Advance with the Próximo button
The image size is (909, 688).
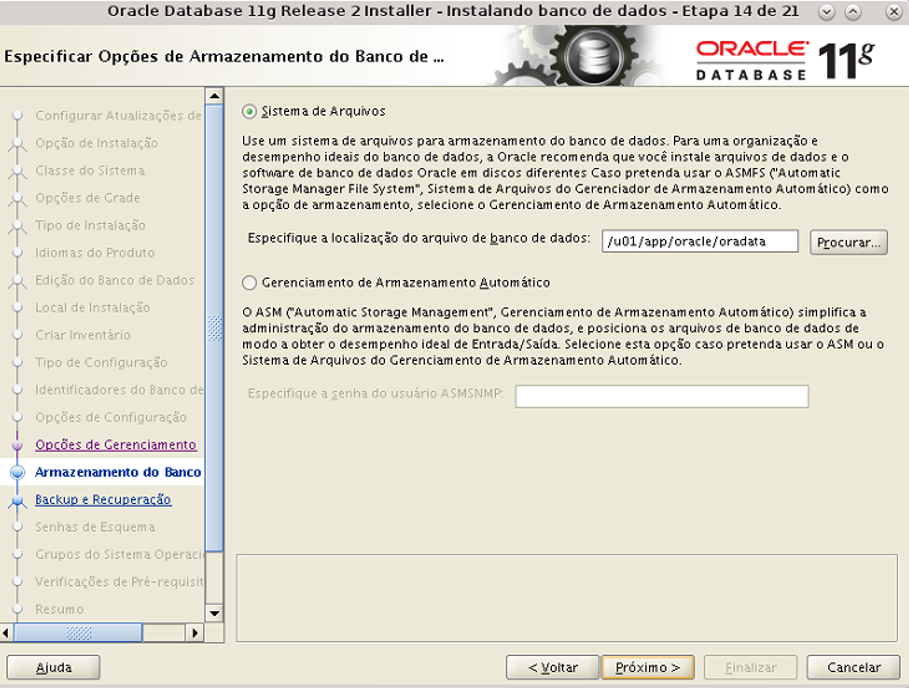coord(648,668)
